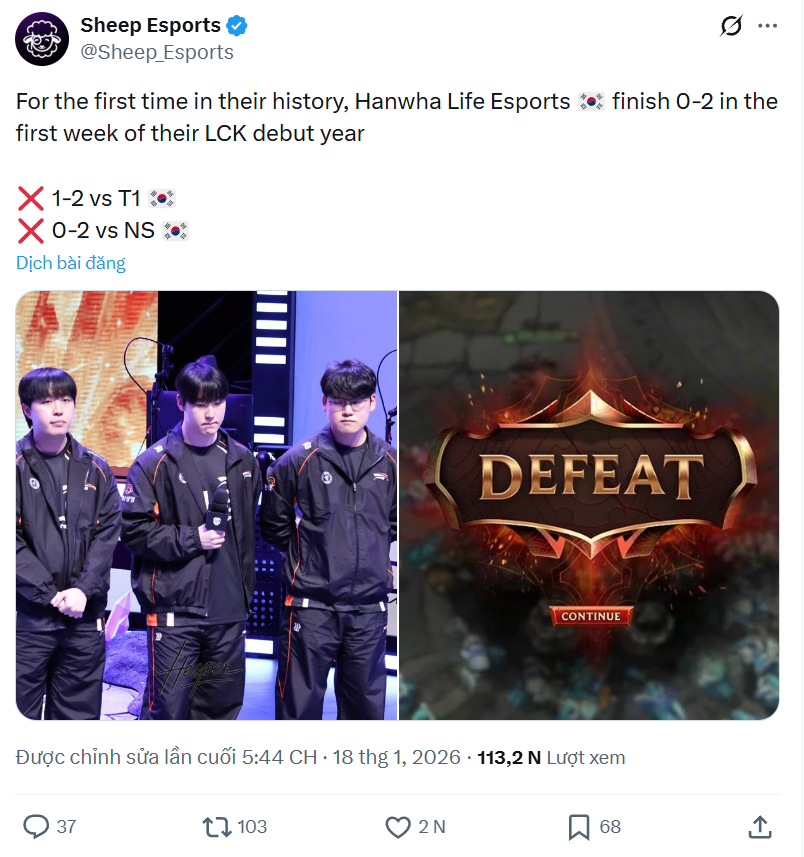This screenshot has height=857, width=804.
Task: Click the 103 repost count
Action: 252,826
